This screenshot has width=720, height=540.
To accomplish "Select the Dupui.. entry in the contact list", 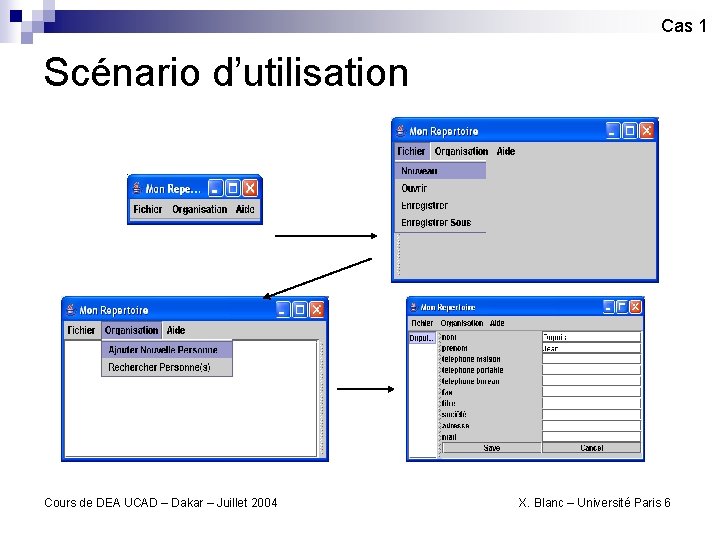I will 422,338.
